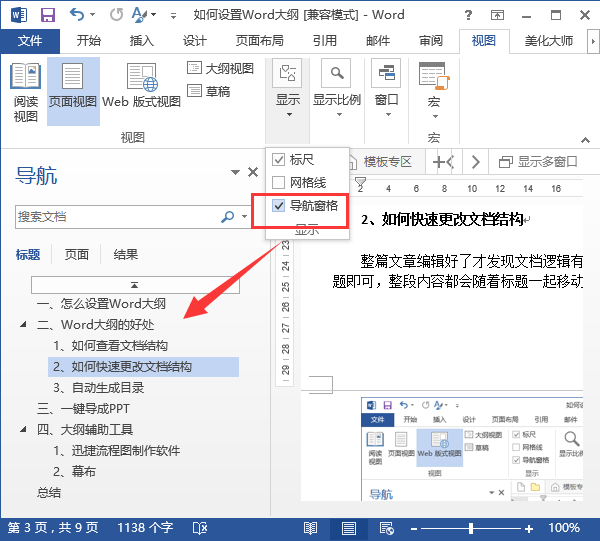Open search options dropdown in navigation
Image resolution: width=600 pixels, height=541 pixels.
pyautogui.click(x=245, y=217)
